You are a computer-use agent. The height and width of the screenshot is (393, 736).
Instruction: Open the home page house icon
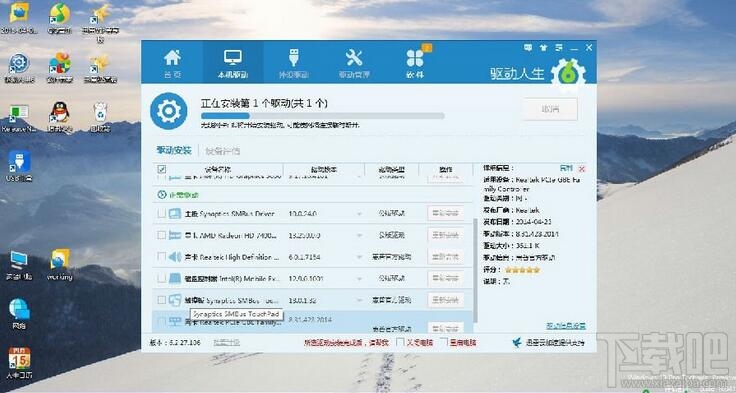point(172,62)
